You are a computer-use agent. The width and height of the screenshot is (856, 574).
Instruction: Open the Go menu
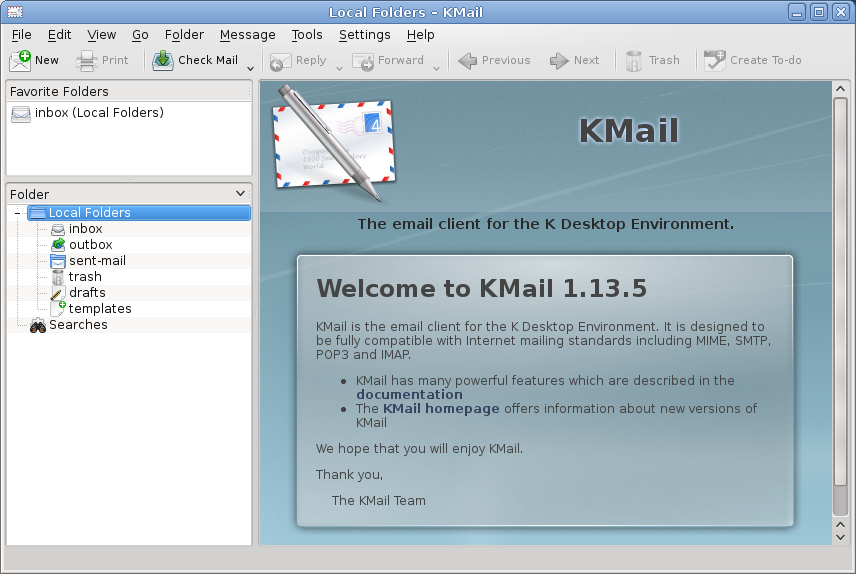coord(140,35)
